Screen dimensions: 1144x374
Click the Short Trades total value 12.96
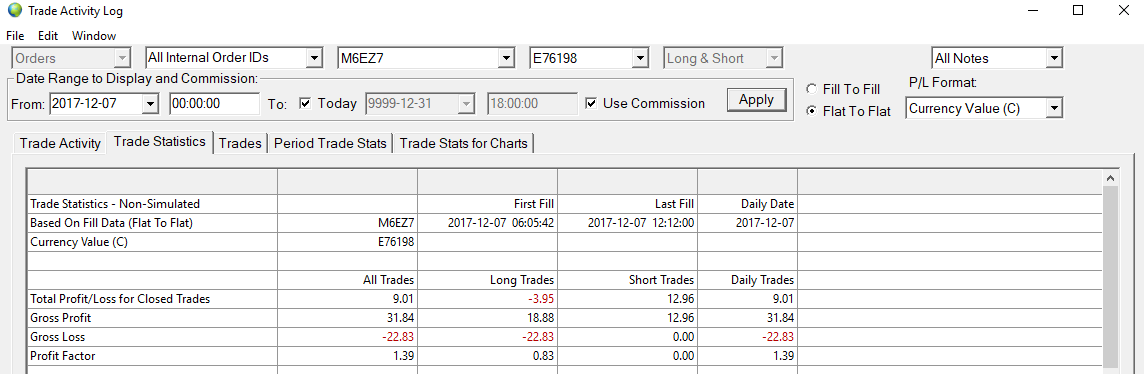pos(680,298)
